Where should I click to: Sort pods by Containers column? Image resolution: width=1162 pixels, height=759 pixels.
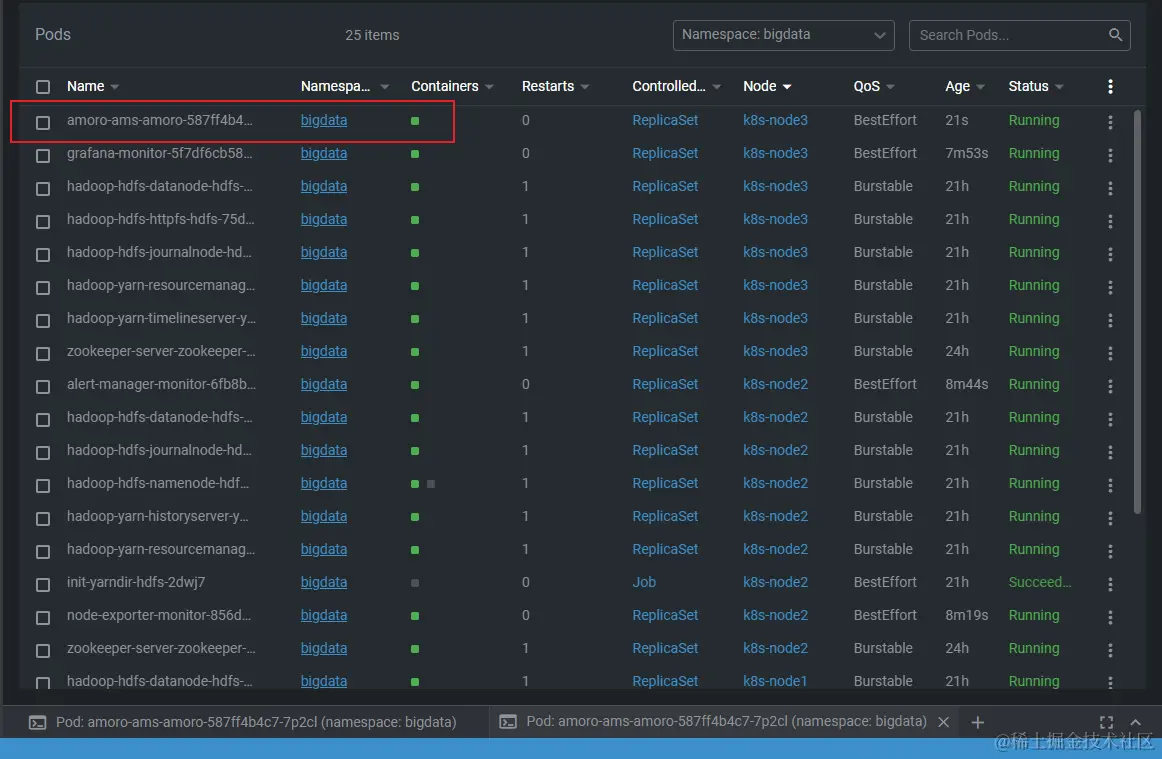(452, 86)
